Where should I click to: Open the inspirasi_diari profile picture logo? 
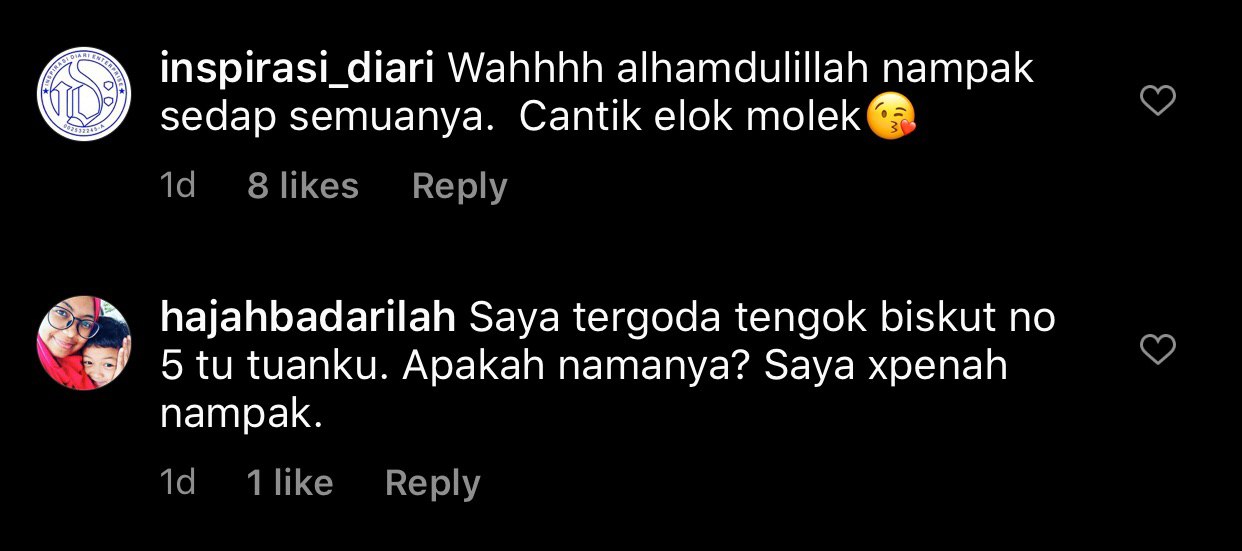pyautogui.click(x=84, y=99)
